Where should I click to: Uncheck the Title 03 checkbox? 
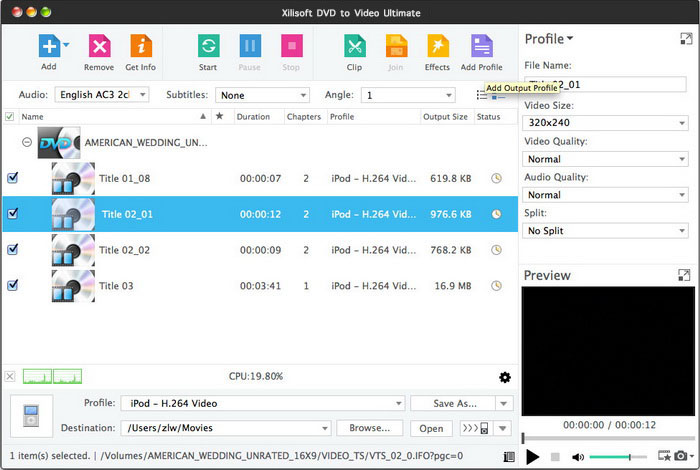pos(12,285)
